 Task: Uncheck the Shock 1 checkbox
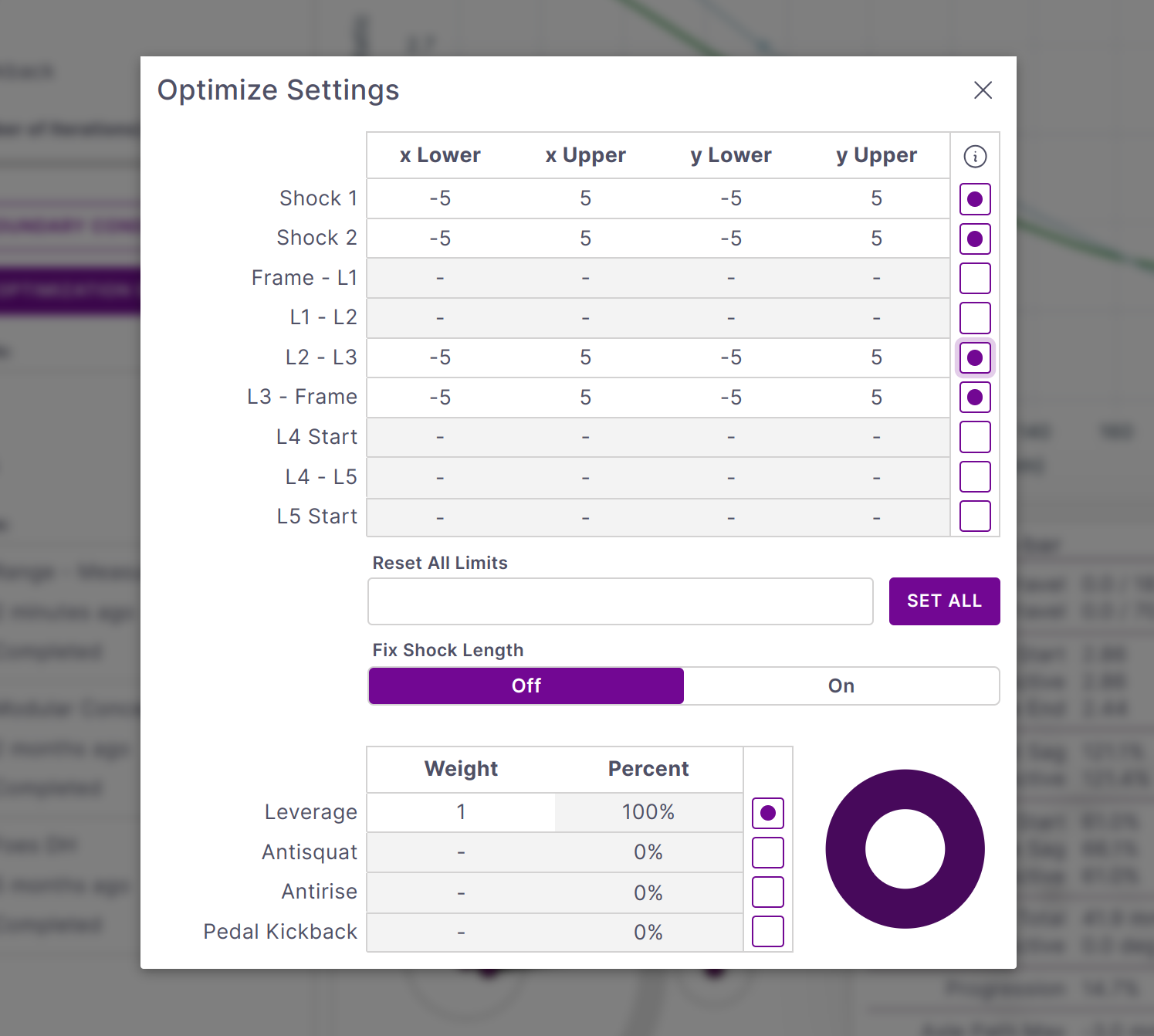975,199
